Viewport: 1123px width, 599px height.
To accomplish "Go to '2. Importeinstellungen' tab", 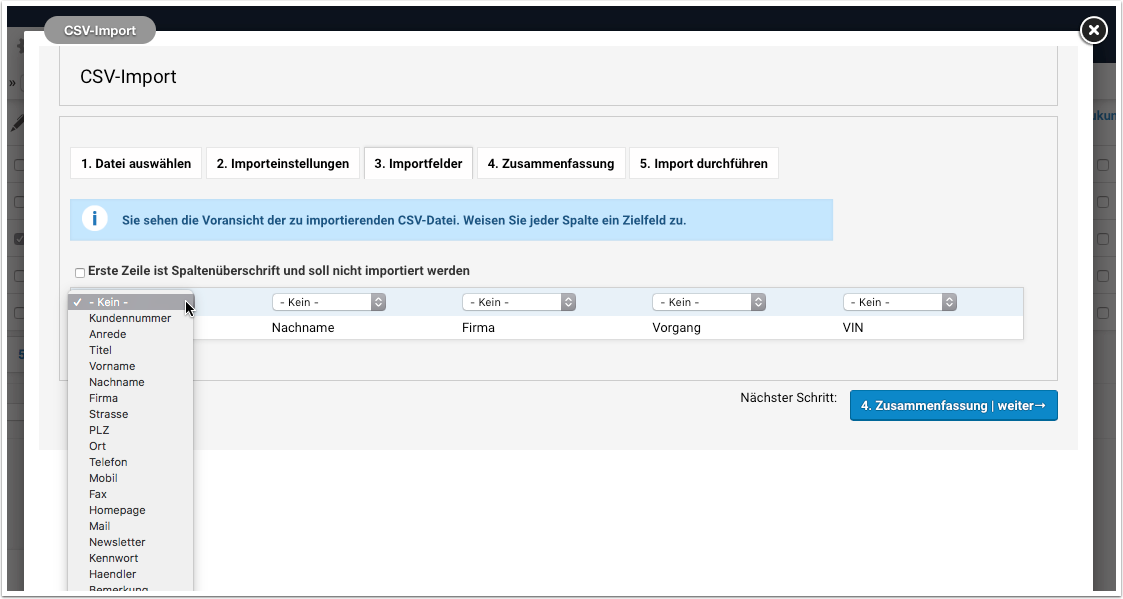I will [x=283, y=163].
